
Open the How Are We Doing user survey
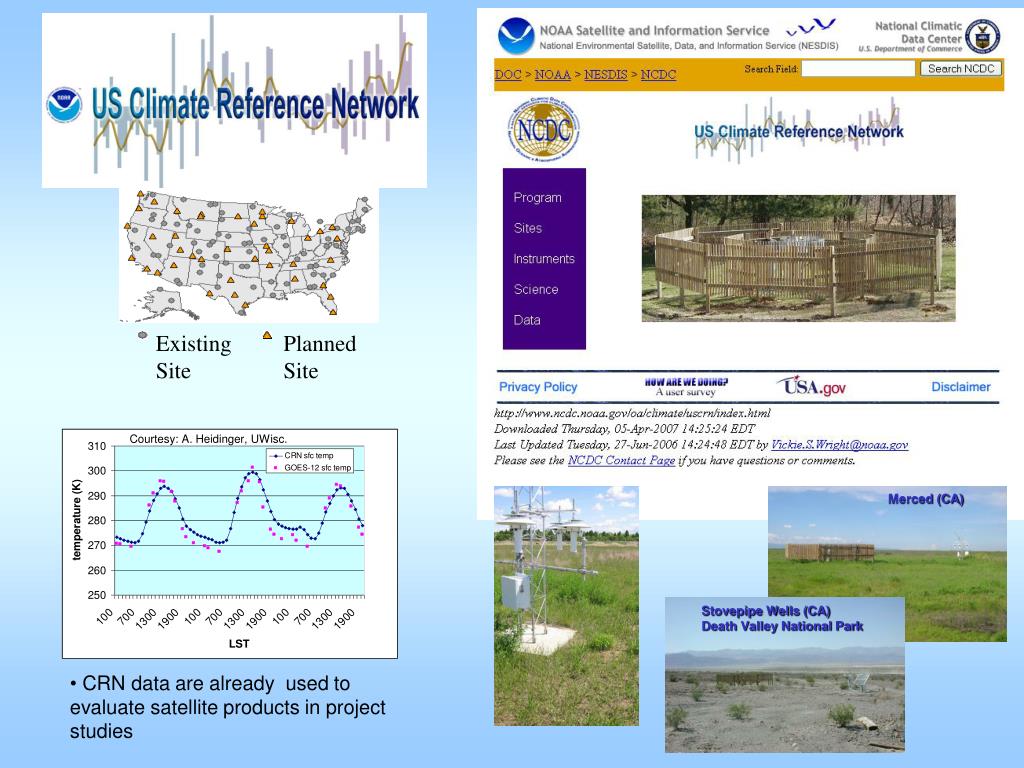click(x=686, y=387)
